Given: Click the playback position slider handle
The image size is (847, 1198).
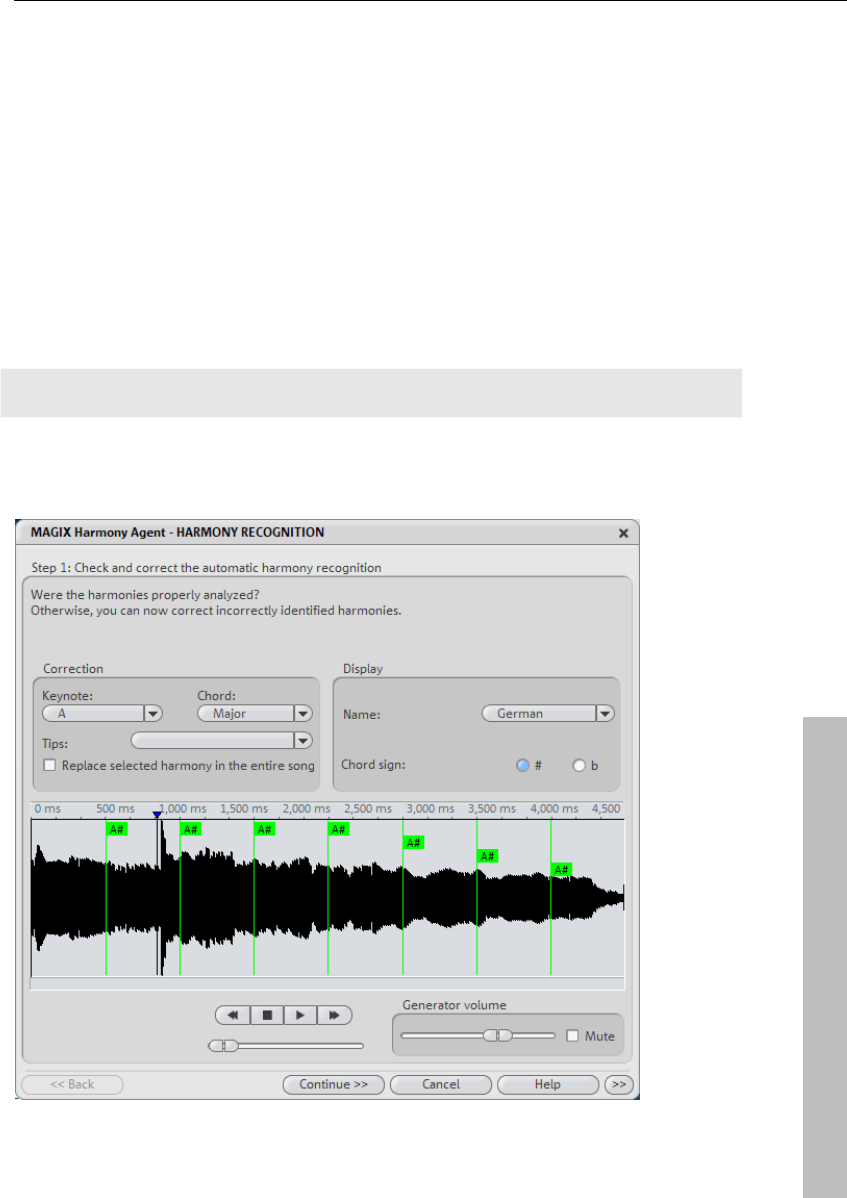Looking at the screenshot, I should [224, 1045].
